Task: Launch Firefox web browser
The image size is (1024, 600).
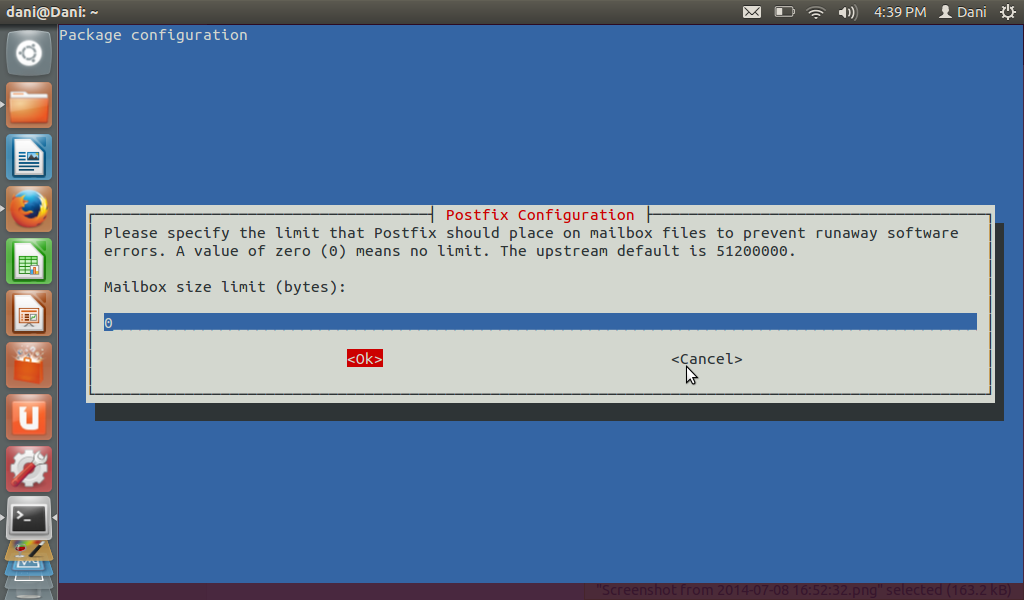Action: (29, 210)
